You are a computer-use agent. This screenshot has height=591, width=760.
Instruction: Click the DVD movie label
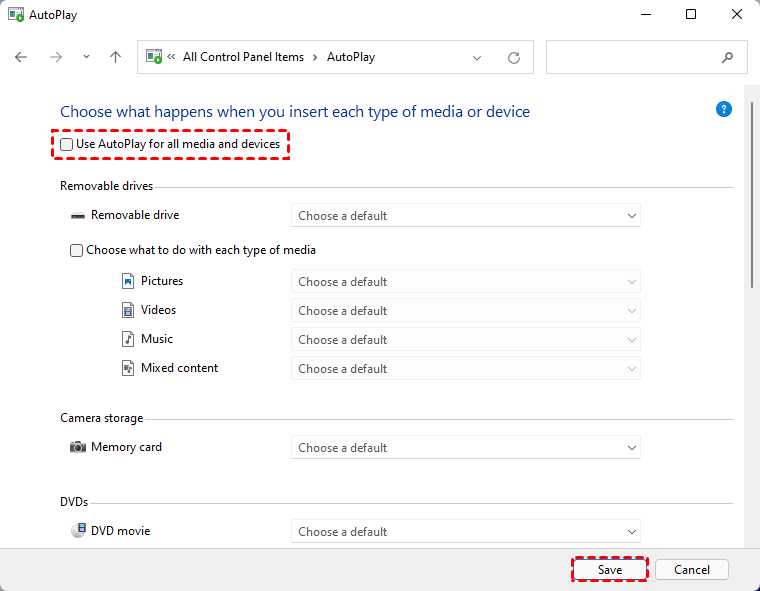(120, 531)
